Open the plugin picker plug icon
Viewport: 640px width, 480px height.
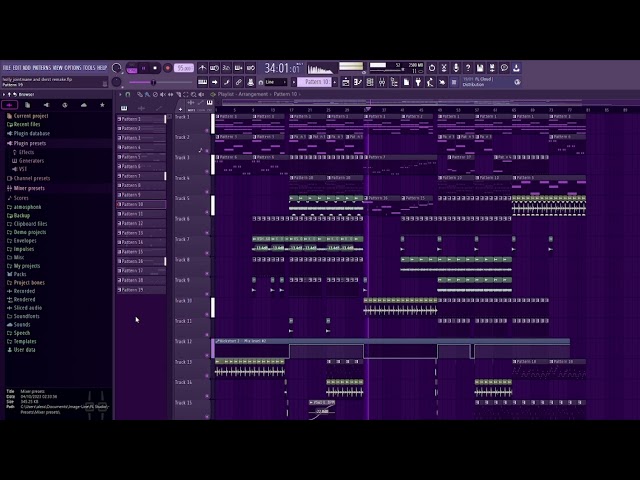coord(418,82)
